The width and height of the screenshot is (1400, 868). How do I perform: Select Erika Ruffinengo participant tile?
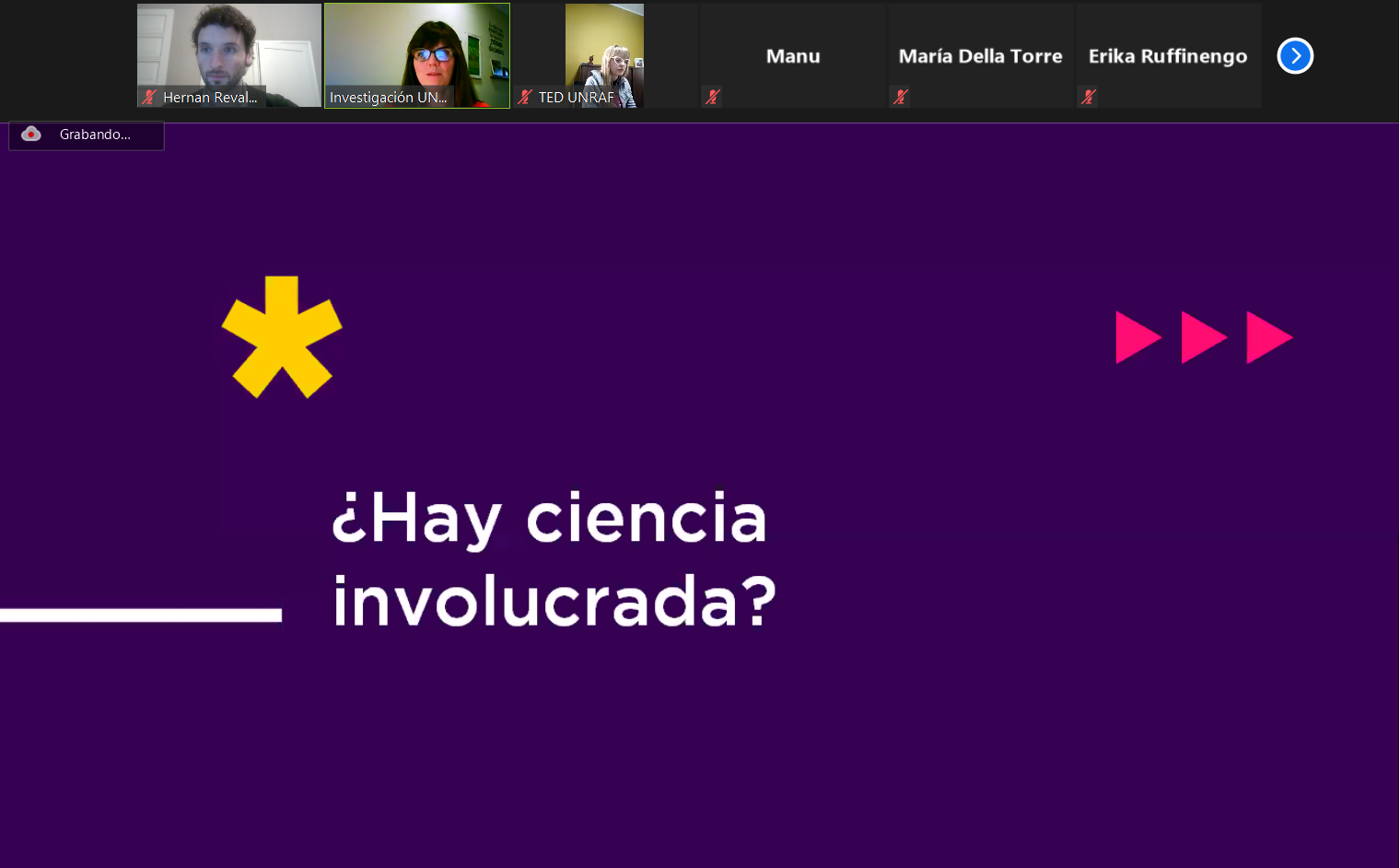pyautogui.click(x=1169, y=55)
